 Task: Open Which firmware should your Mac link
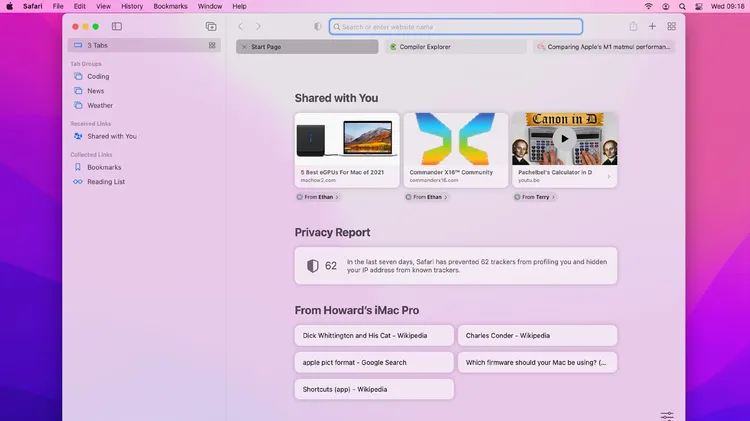point(537,363)
